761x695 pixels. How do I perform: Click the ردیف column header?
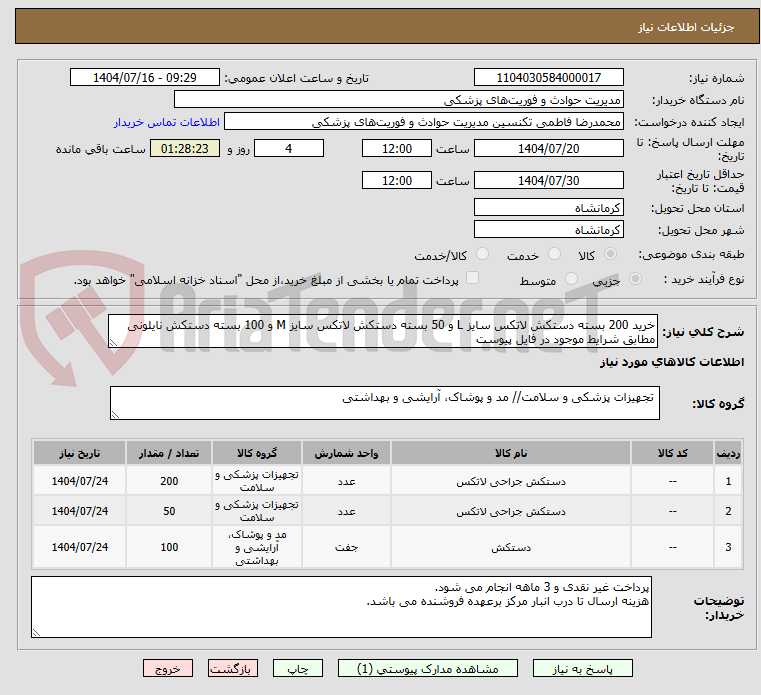728,453
